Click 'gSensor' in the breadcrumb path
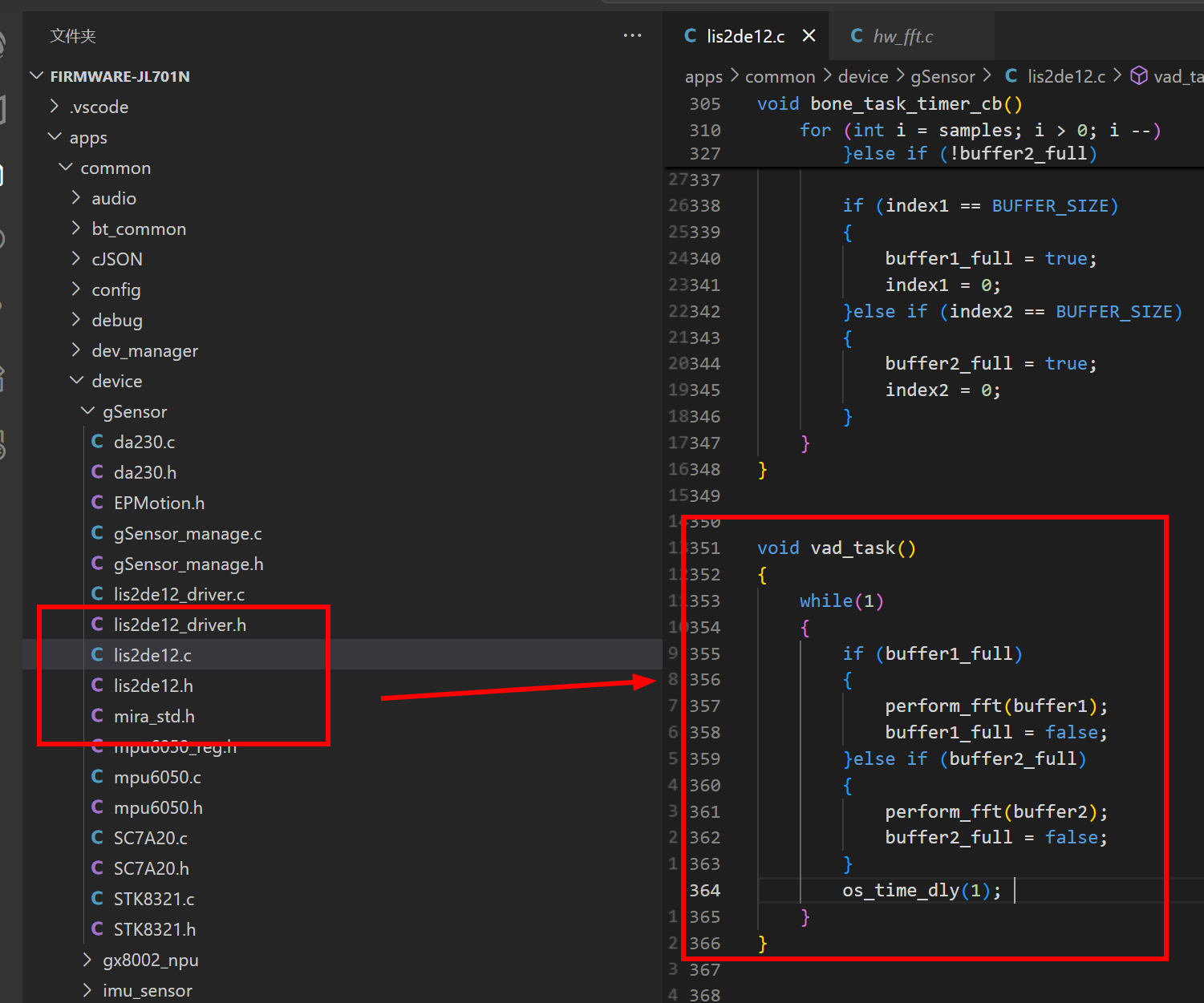Screen dimensions: 1204x1003 tap(943, 77)
